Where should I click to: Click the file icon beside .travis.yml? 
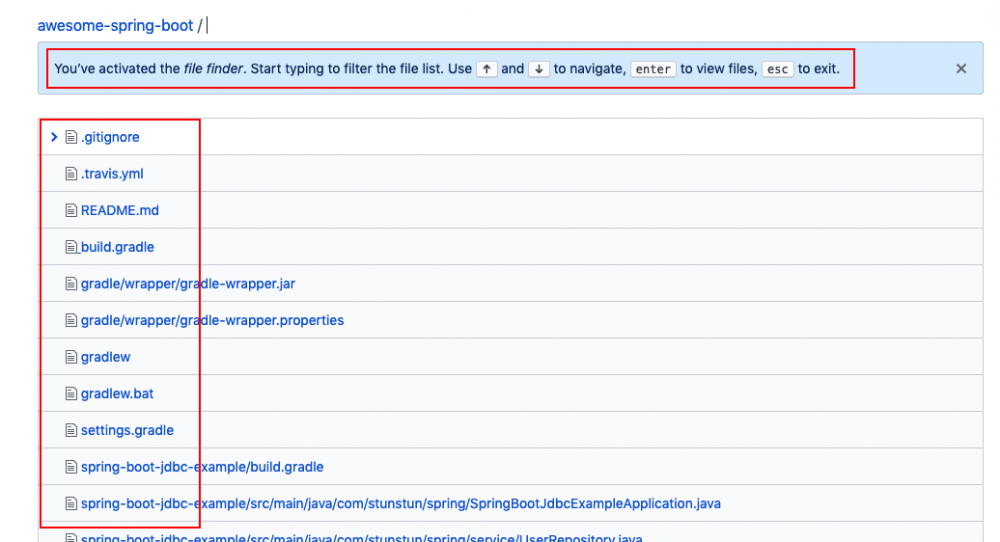(x=71, y=173)
